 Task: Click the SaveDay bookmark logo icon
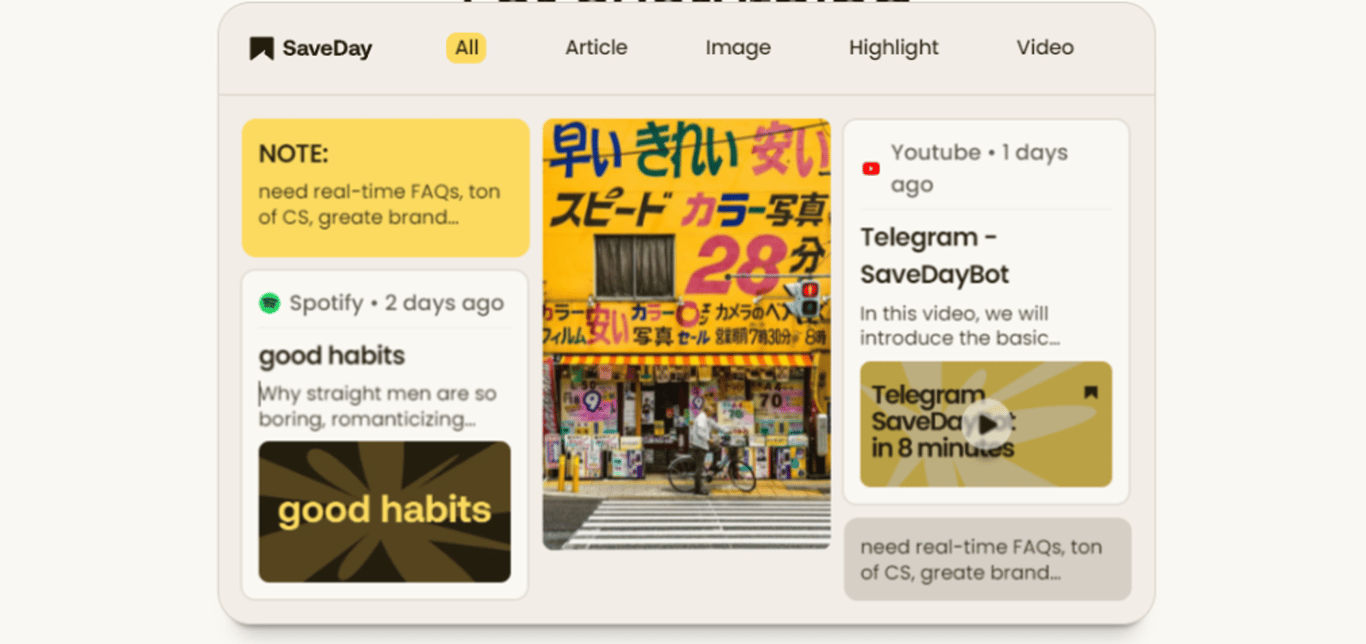coord(261,48)
